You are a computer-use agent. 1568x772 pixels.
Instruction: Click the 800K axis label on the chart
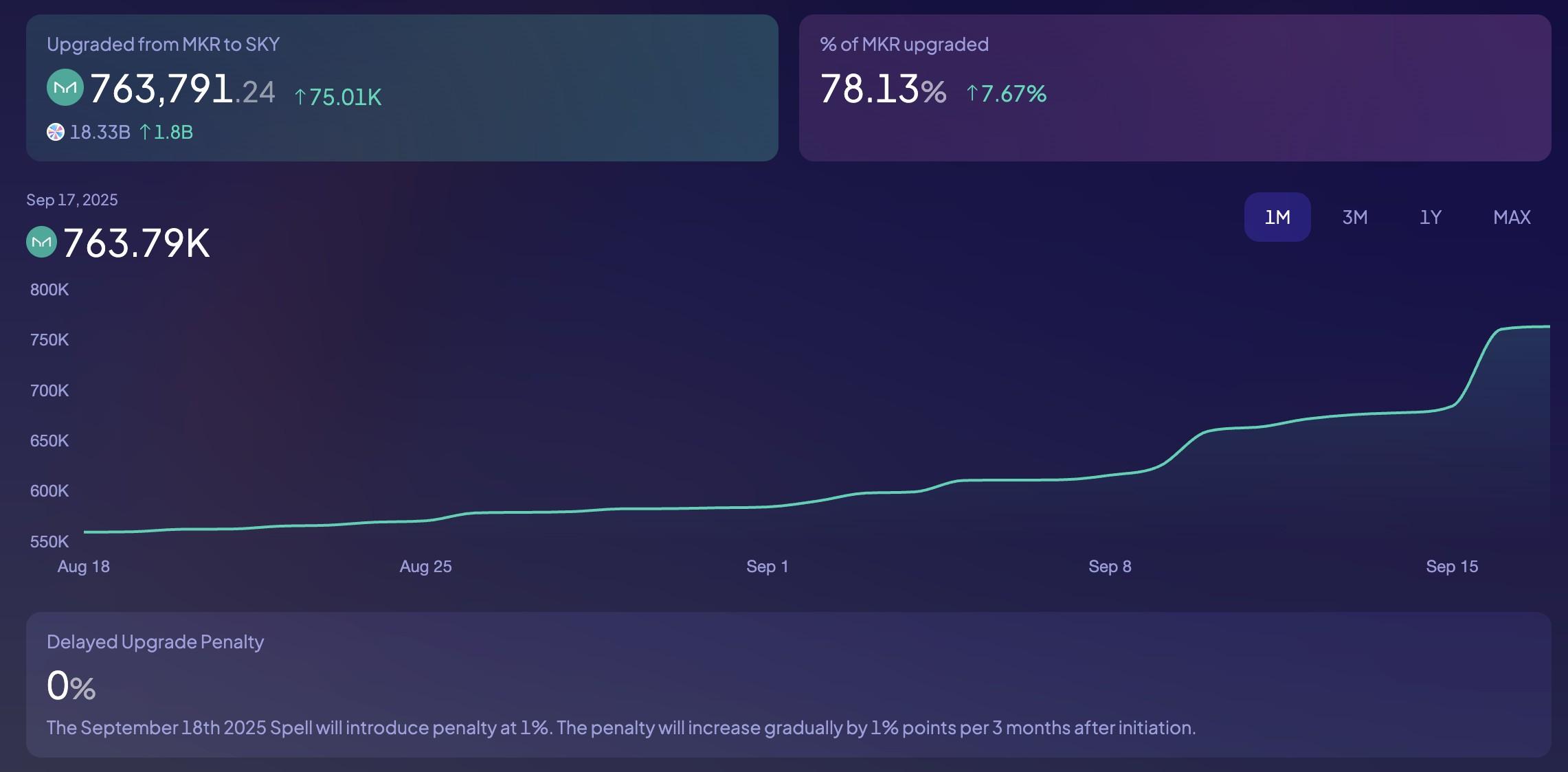tap(48, 290)
